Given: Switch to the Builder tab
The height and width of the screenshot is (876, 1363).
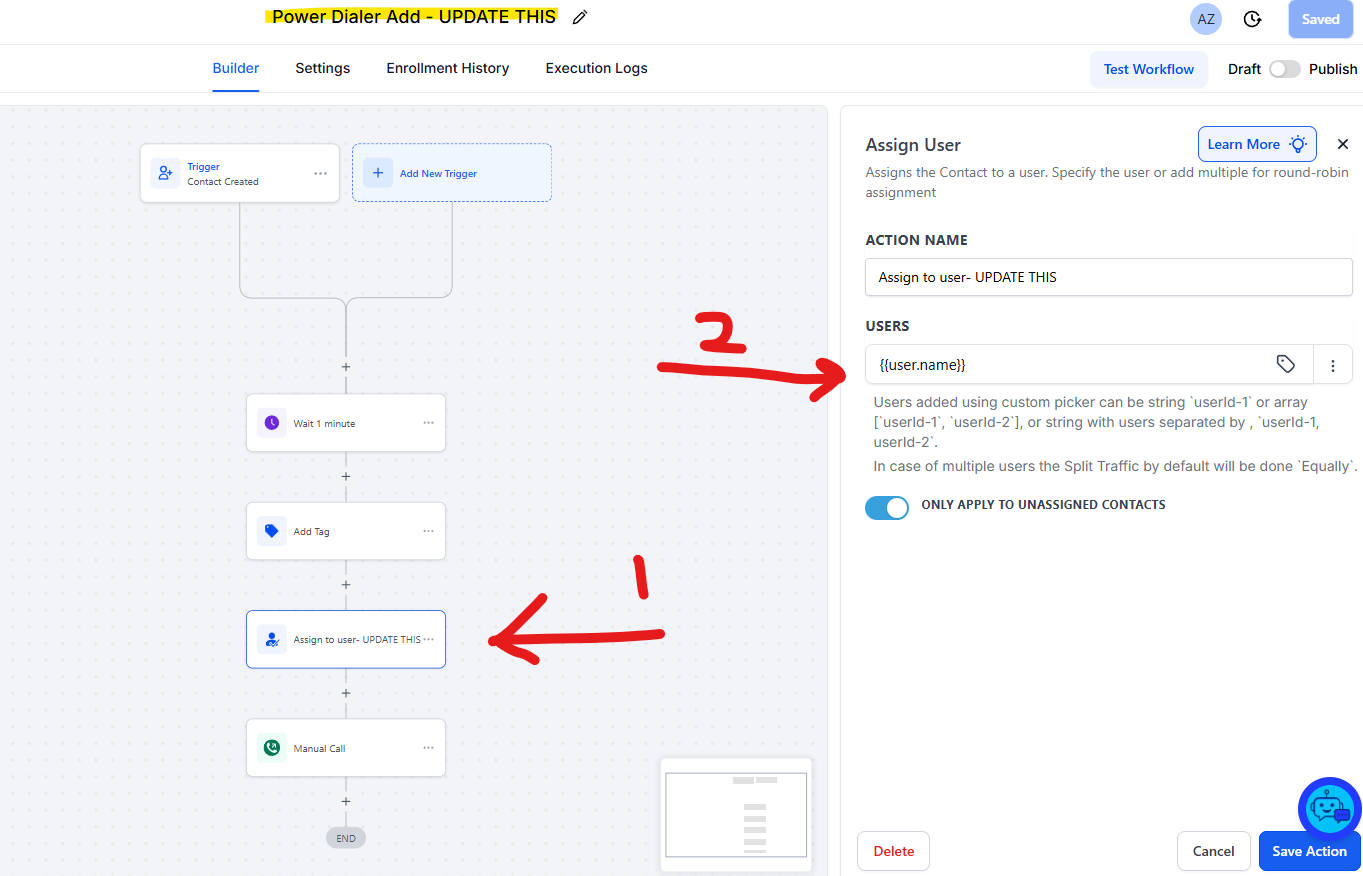Looking at the screenshot, I should point(236,68).
